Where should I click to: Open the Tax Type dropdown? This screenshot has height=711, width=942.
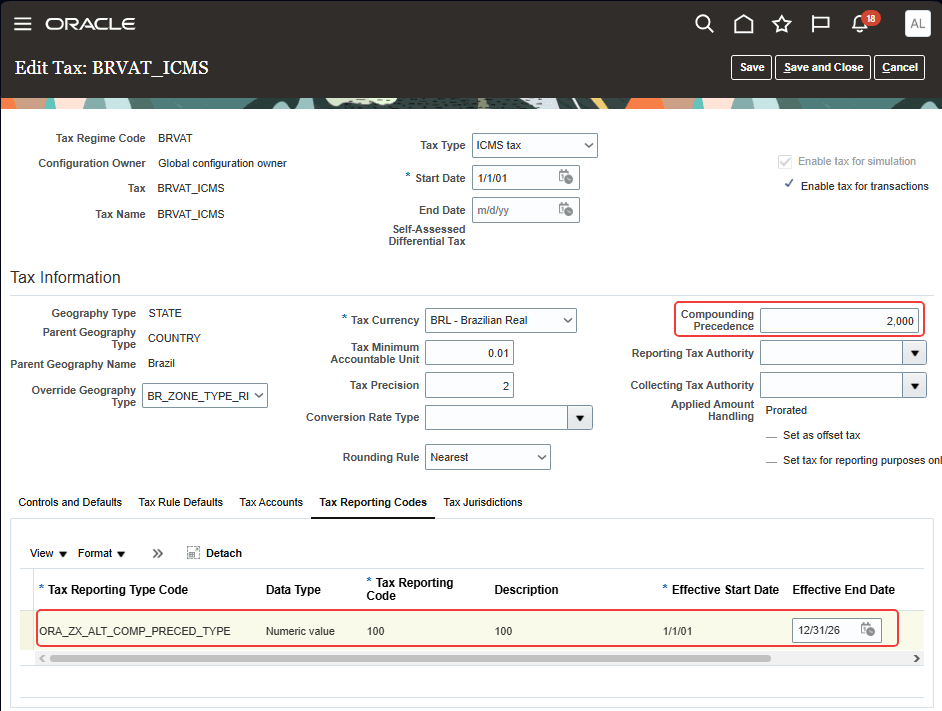point(535,145)
